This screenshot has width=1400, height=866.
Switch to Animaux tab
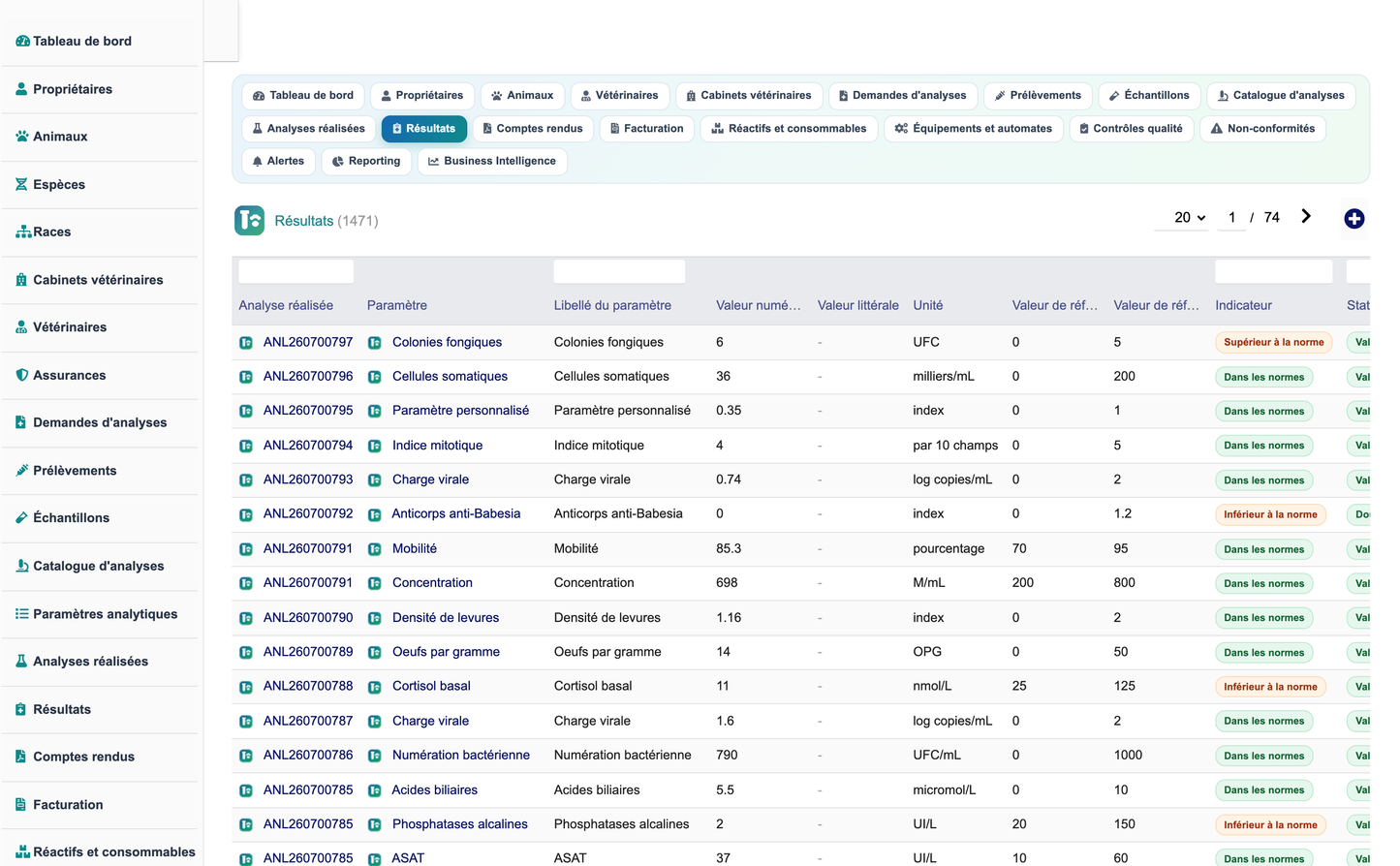[x=522, y=96]
